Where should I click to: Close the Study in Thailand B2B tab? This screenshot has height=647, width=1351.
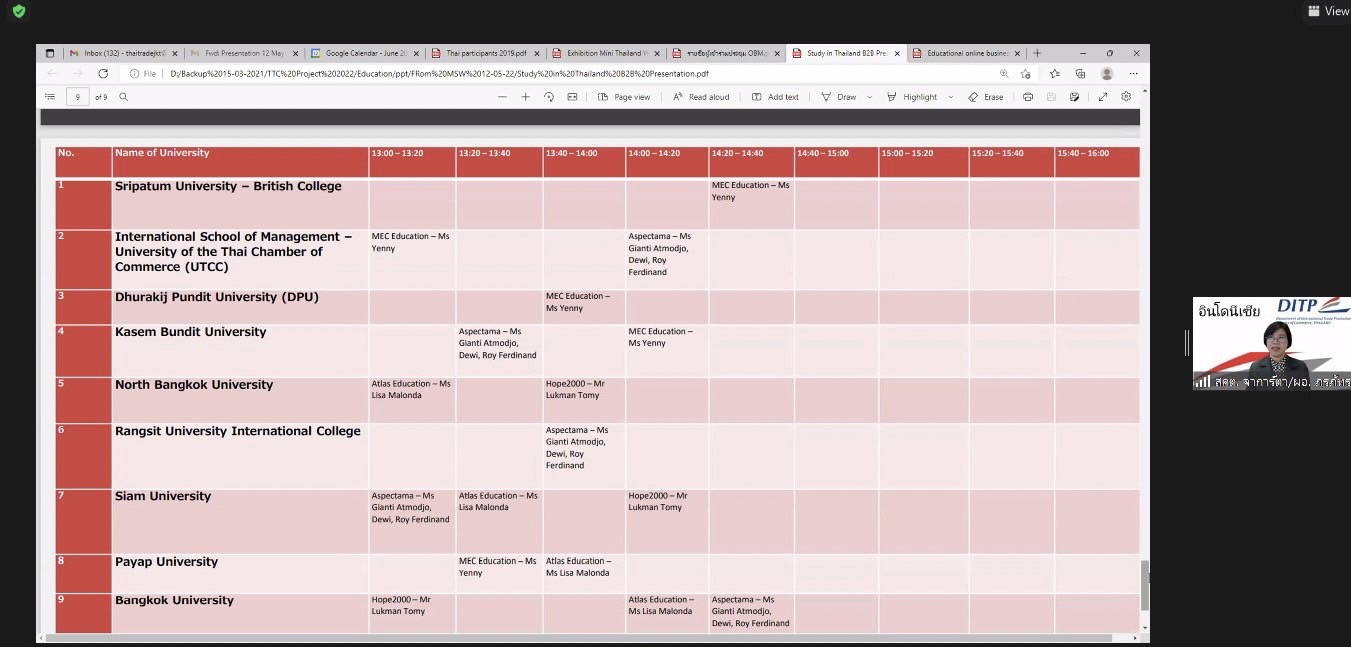pyautogui.click(x=897, y=54)
